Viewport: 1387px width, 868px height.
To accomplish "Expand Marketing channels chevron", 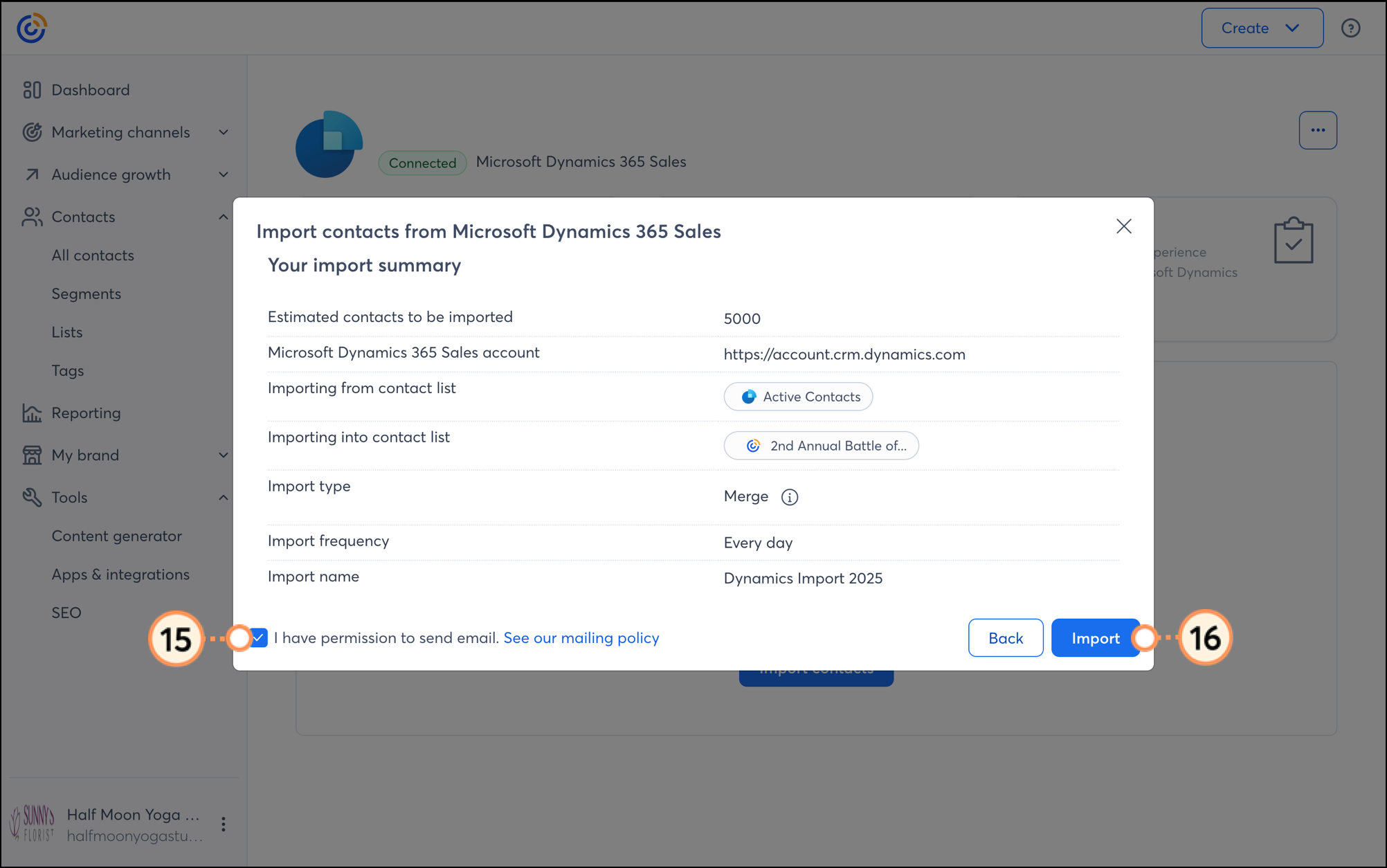I will [x=224, y=132].
